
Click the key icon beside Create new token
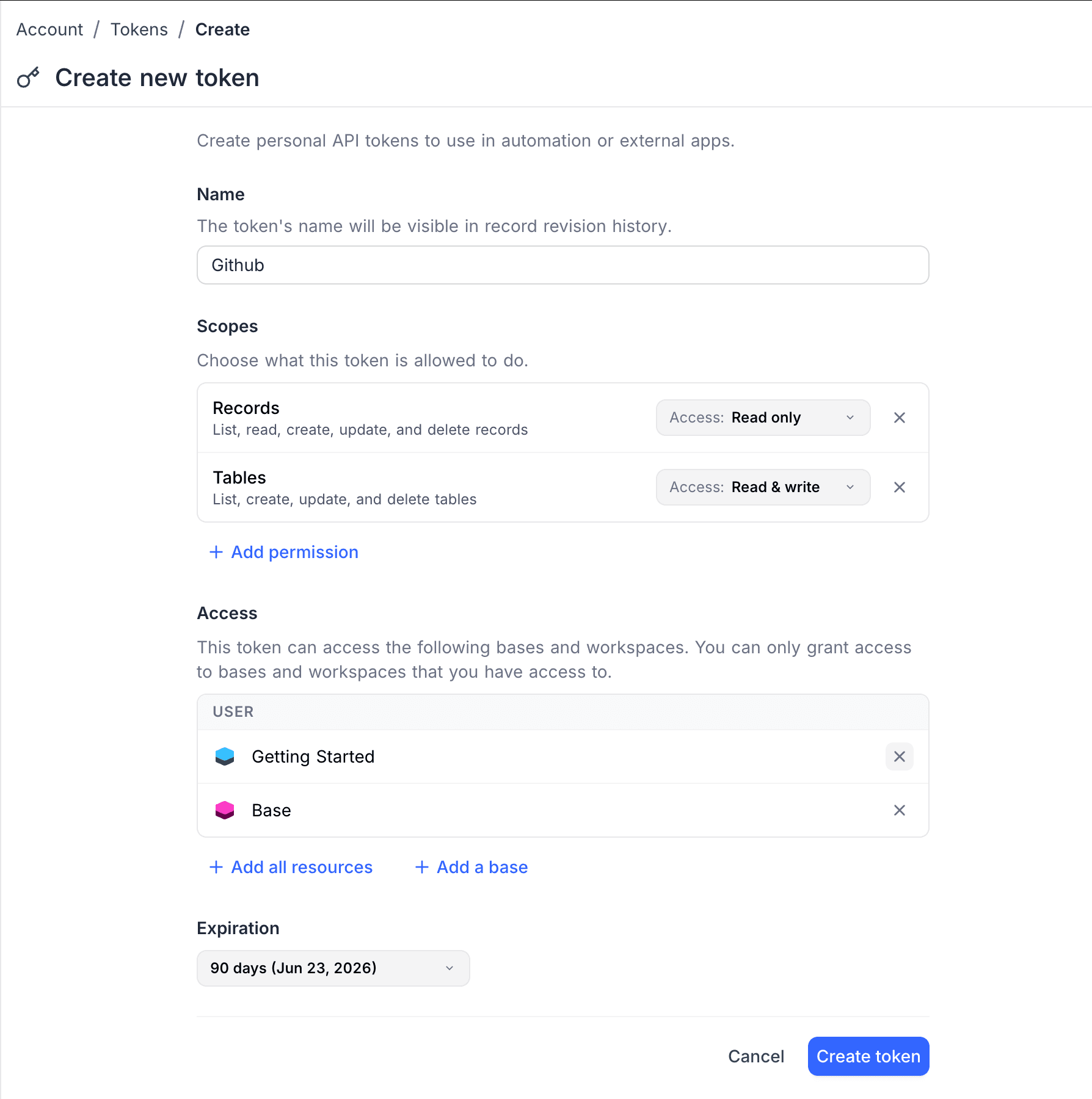[29, 78]
